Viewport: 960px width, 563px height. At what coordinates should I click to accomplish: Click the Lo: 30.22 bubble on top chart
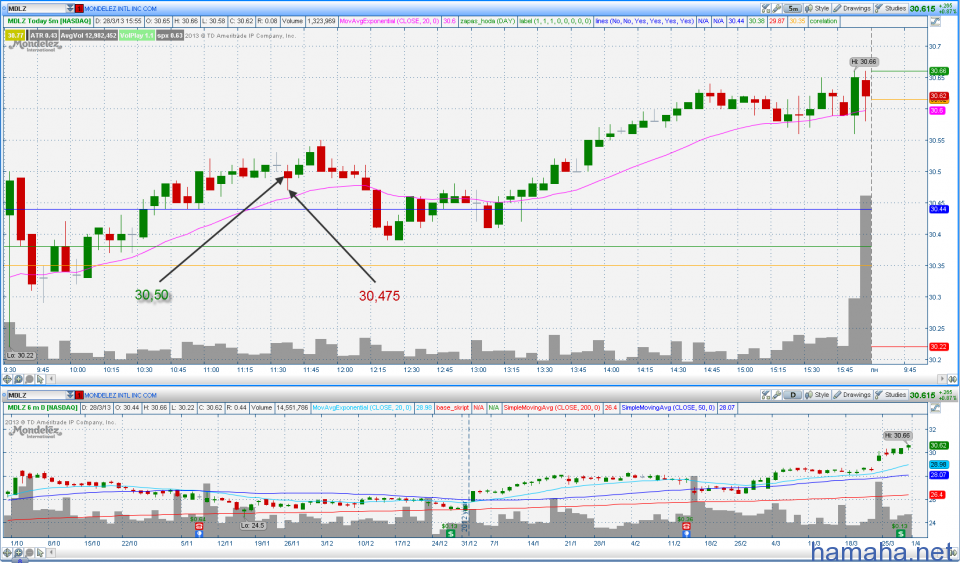tap(20, 356)
